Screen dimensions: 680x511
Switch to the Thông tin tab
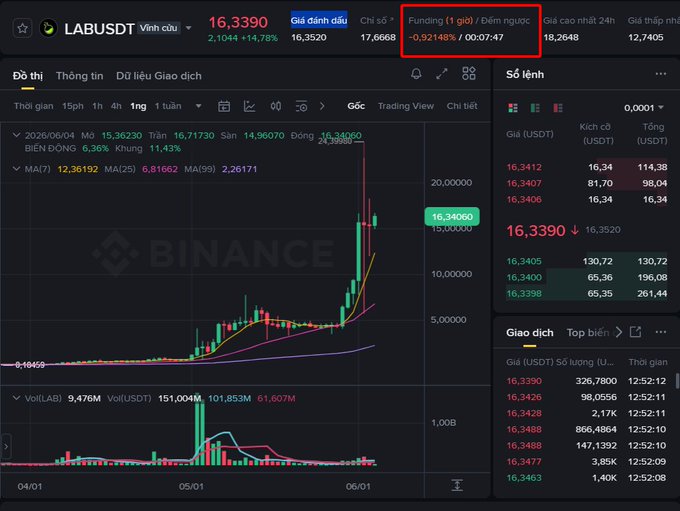[80, 76]
